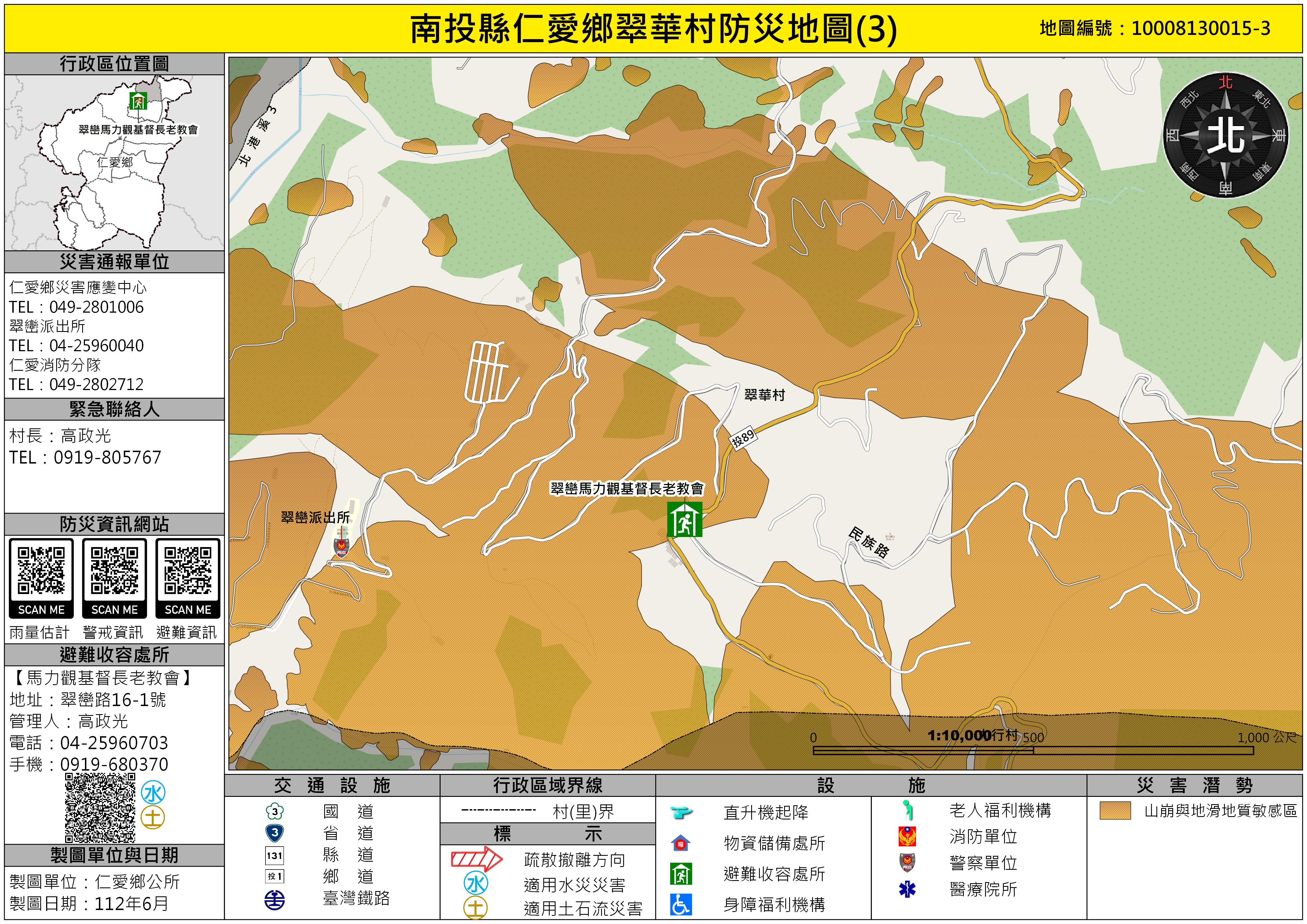Click the supply storage house legend icon
The image size is (1307, 924).
click(x=681, y=843)
